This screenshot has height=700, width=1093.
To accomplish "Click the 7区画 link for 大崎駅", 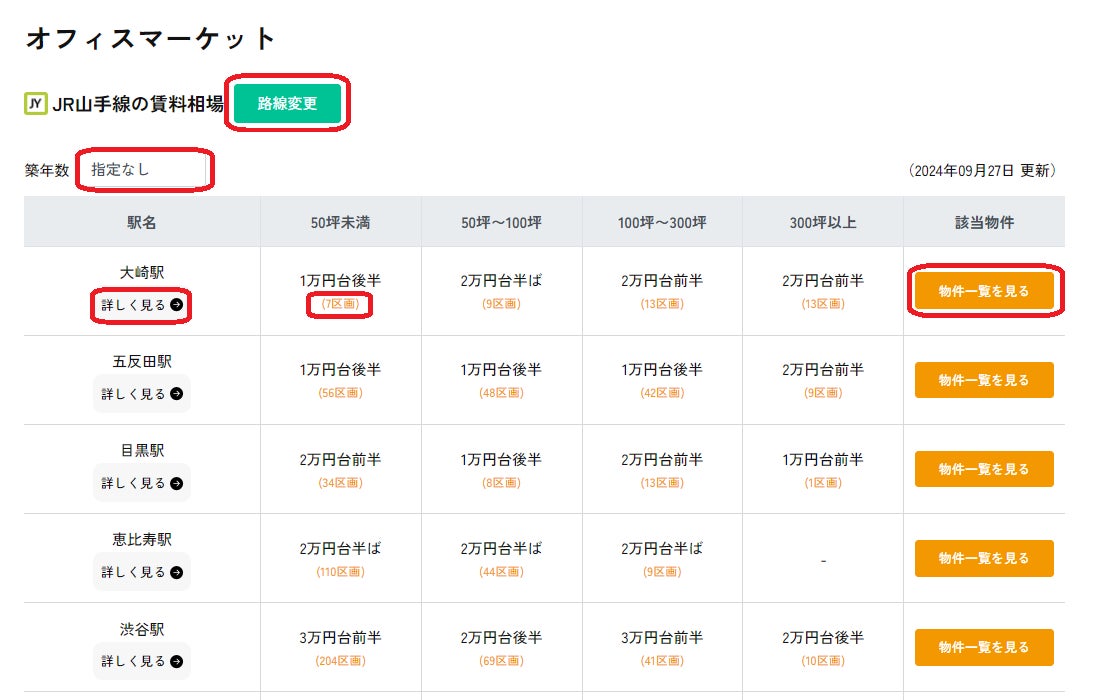I will click(x=340, y=304).
